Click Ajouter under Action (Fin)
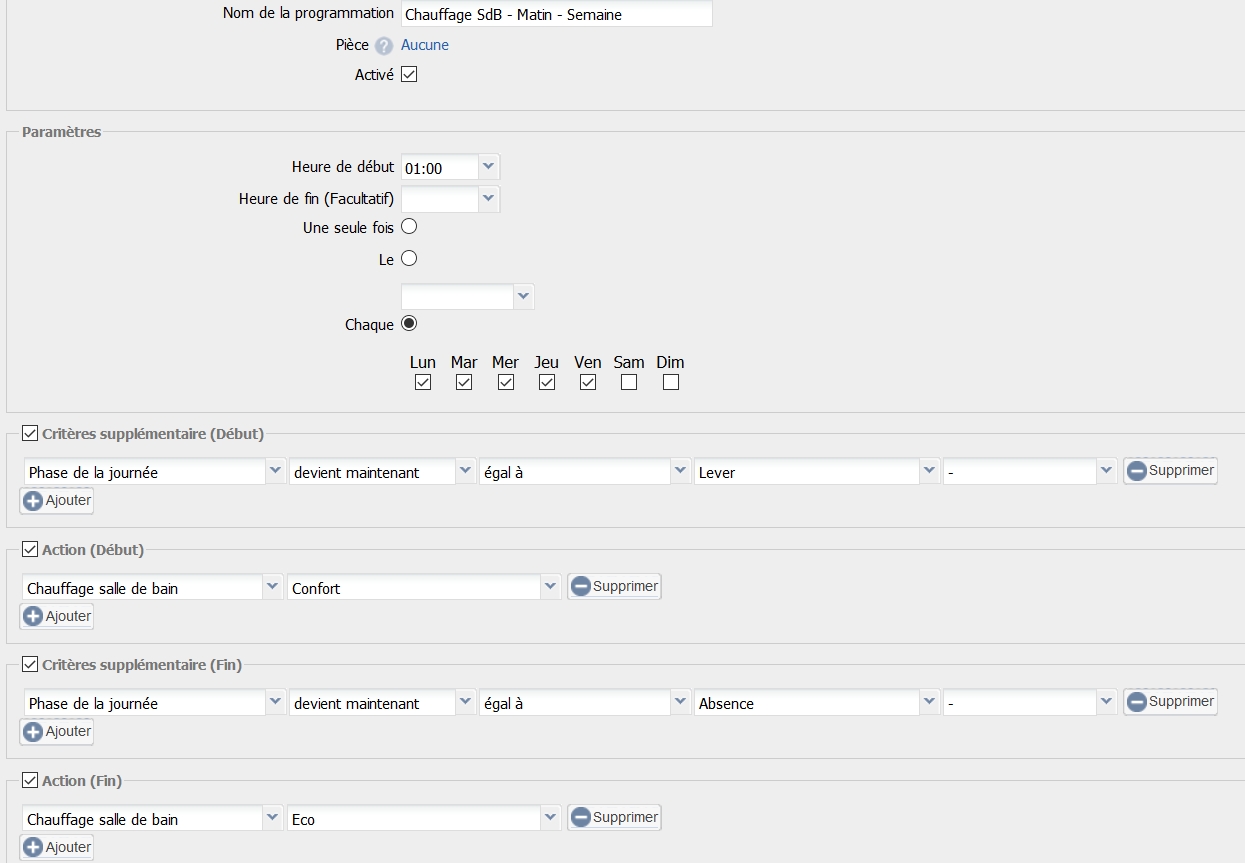Viewport: 1245px width, 863px height. (x=57, y=847)
